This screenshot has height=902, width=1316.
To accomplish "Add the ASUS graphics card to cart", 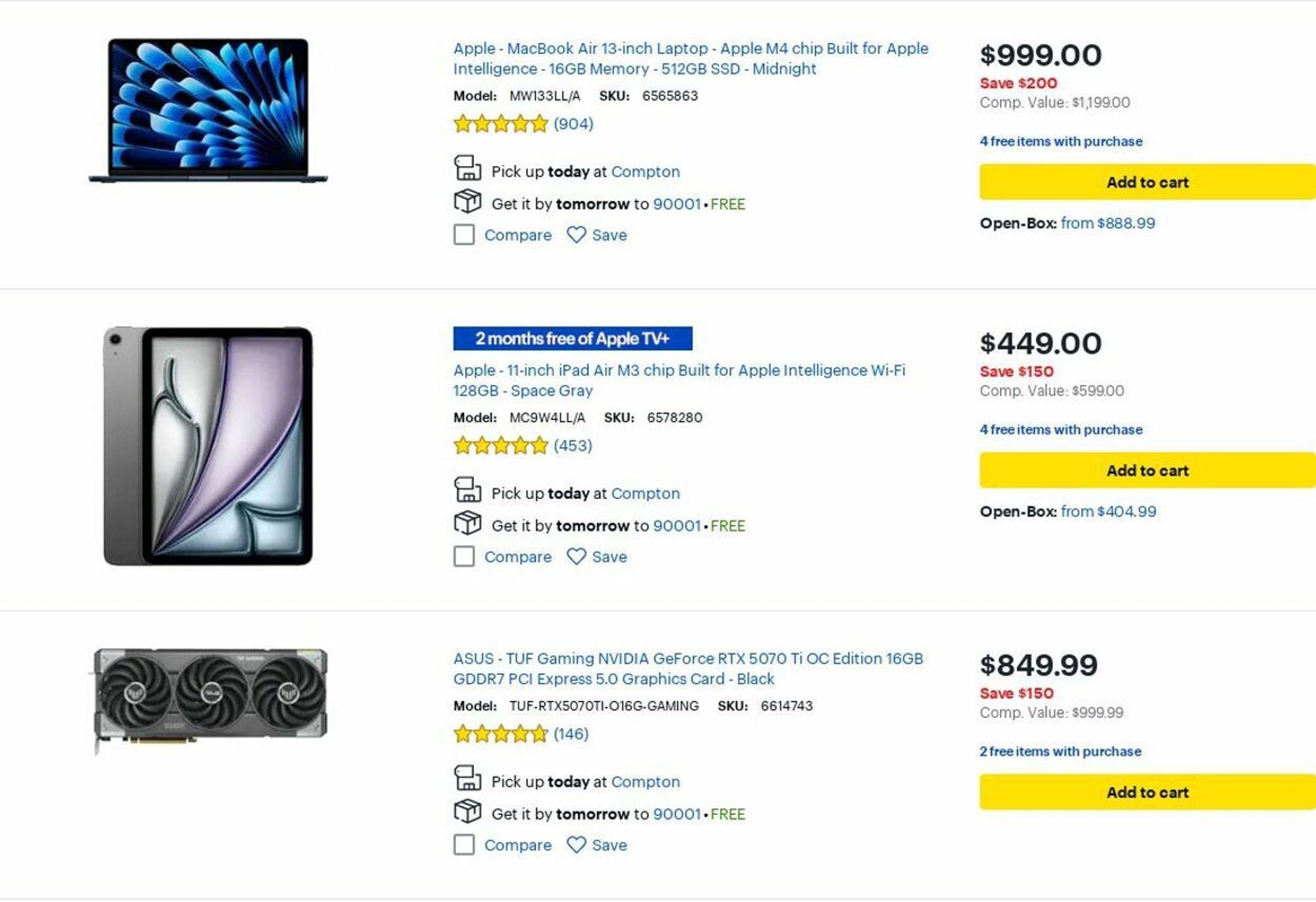I will pos(1147,792).
